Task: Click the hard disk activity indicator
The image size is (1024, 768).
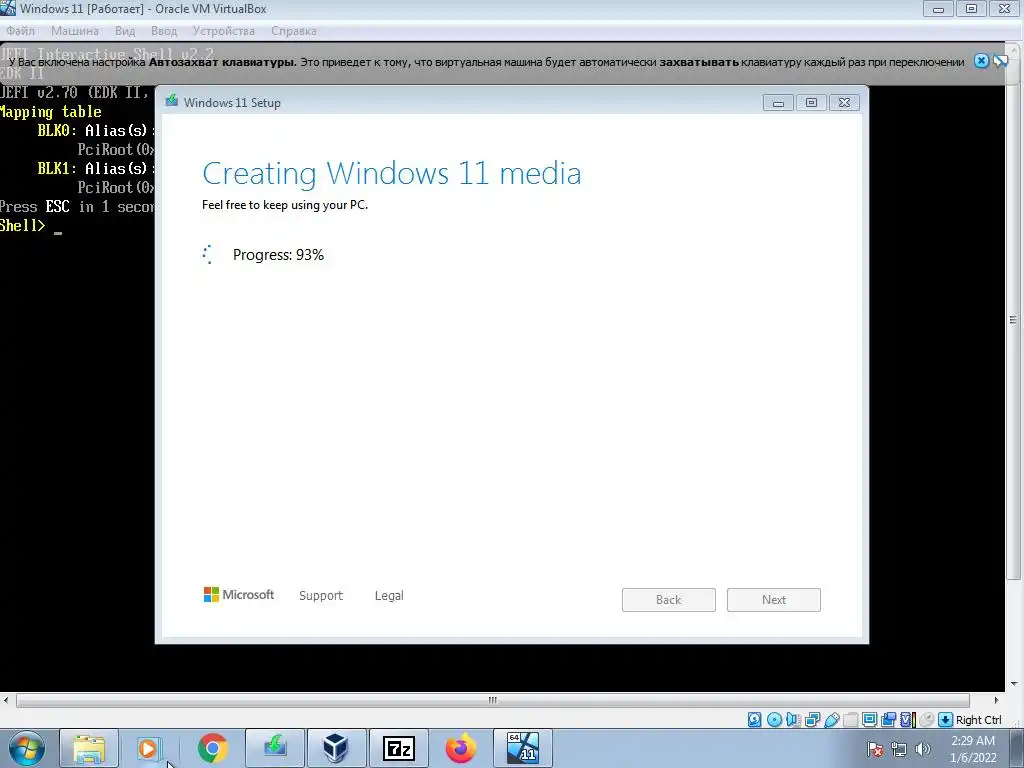Action: (x=754, y=720)
